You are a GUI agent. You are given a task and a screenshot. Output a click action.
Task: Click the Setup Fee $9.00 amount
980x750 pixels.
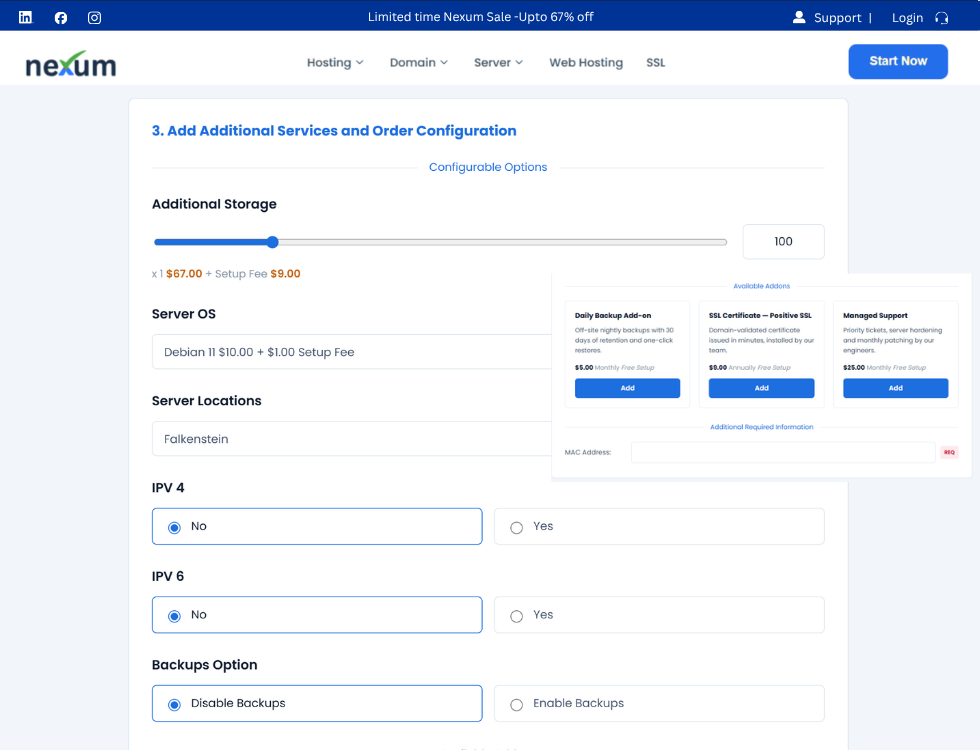tap(285, 274)
